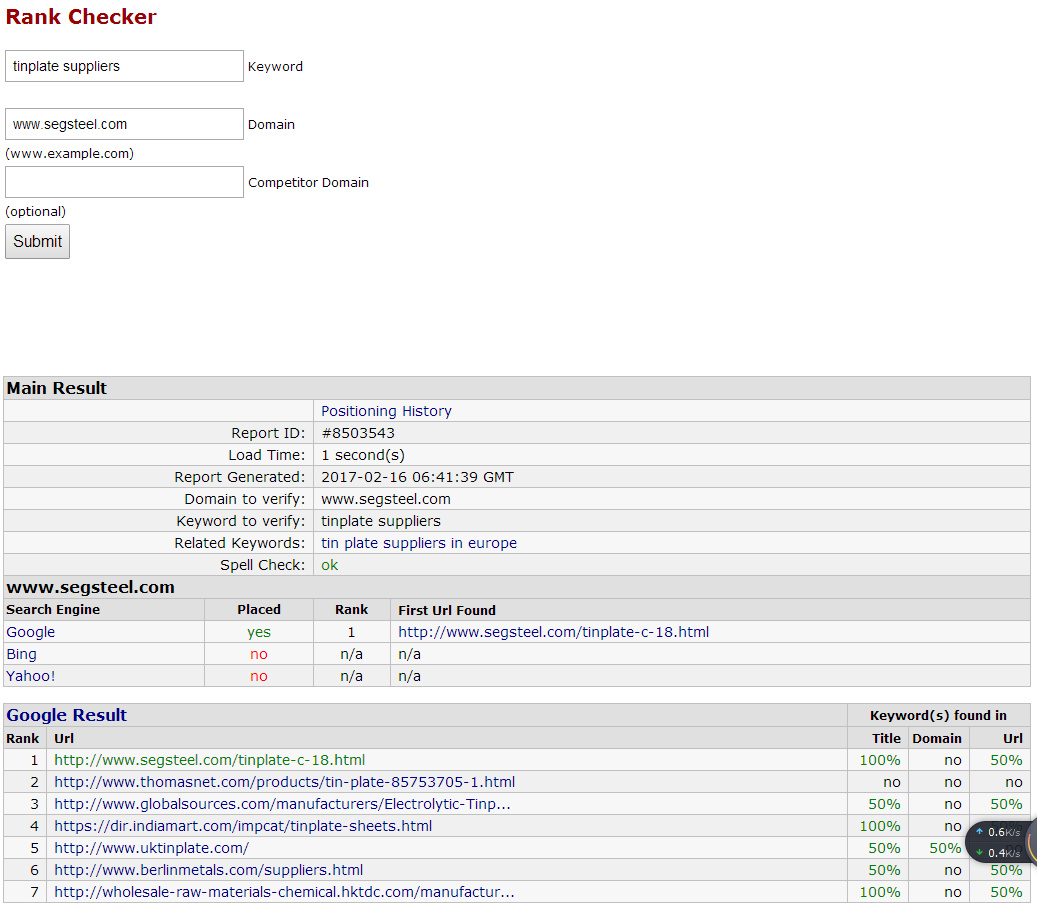Open the Positioning History link
Image resolution: width=1037 pixels, height=903 pixels.
click(386, 411)
